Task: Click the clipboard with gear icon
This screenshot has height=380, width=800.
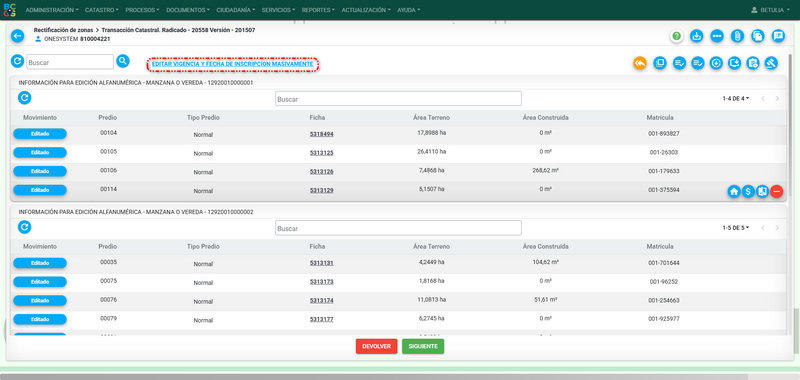Action: (753, 63)
